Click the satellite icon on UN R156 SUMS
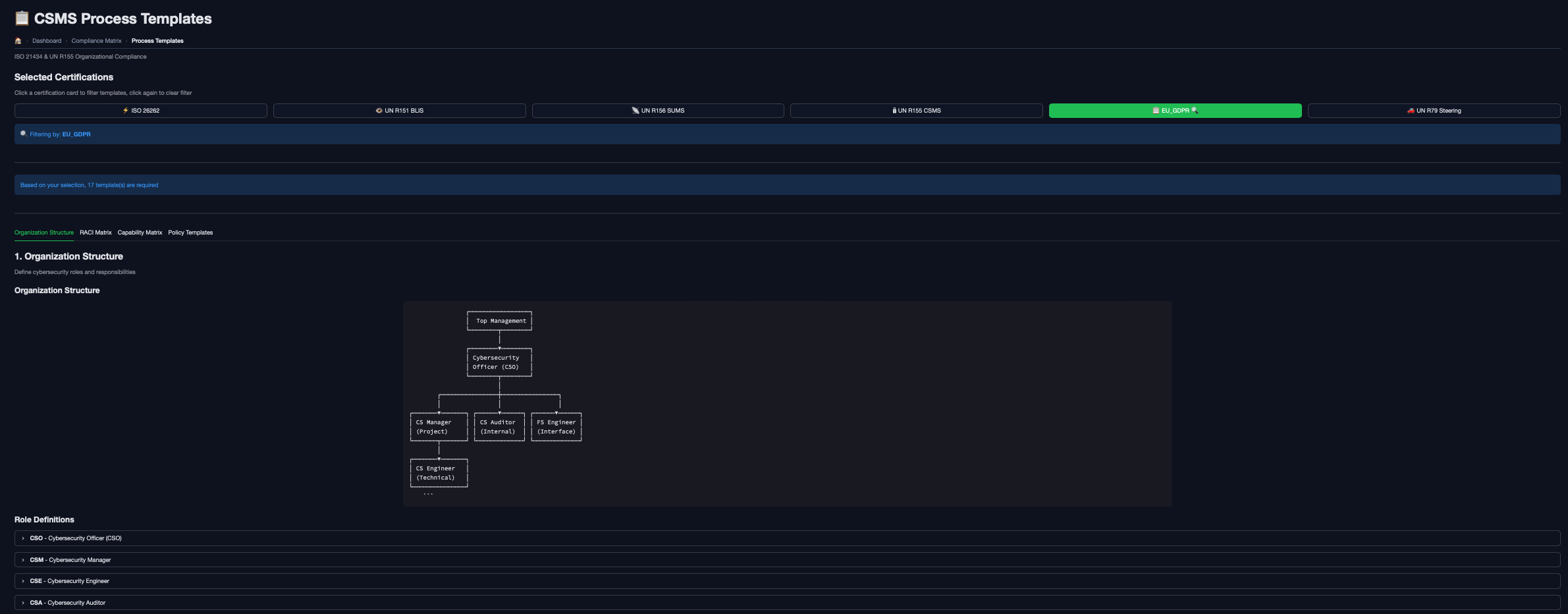1568x614 pixels. click(635, 111)
